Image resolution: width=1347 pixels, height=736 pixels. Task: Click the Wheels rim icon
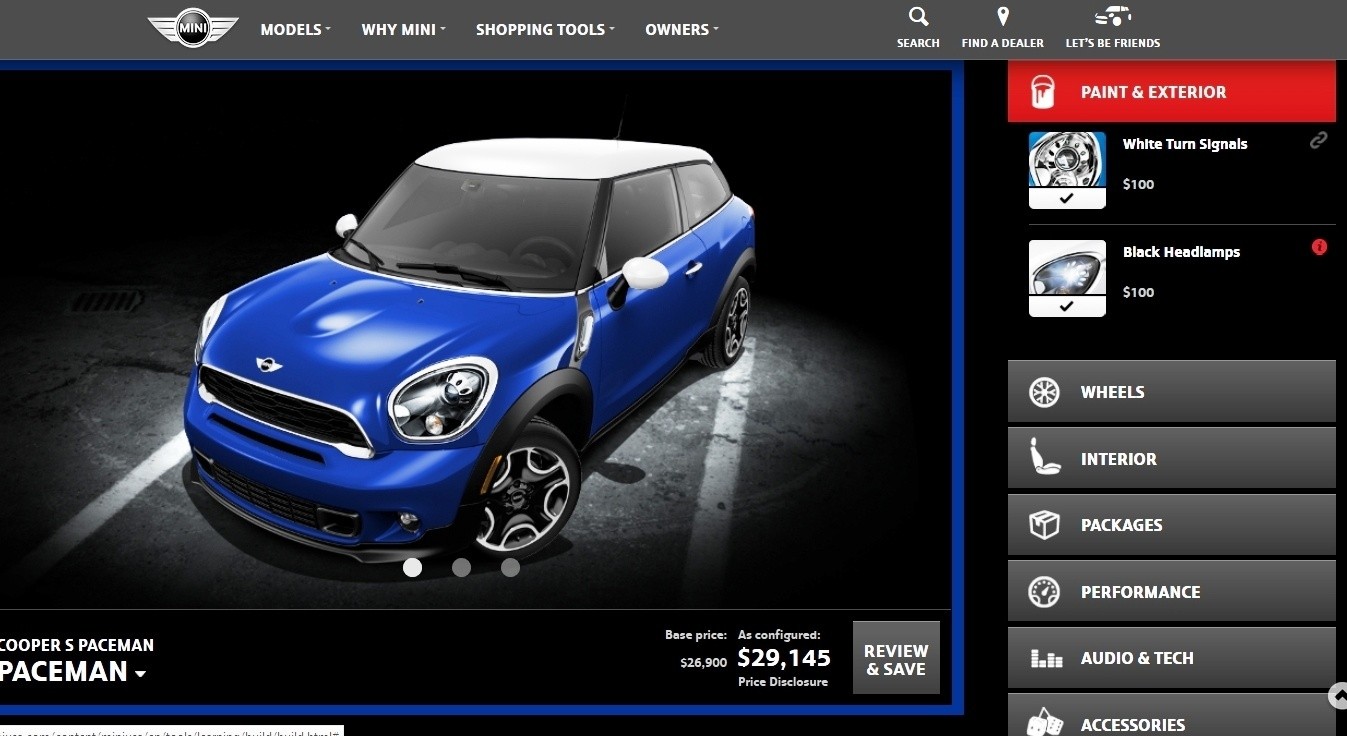coord(1044,392)
